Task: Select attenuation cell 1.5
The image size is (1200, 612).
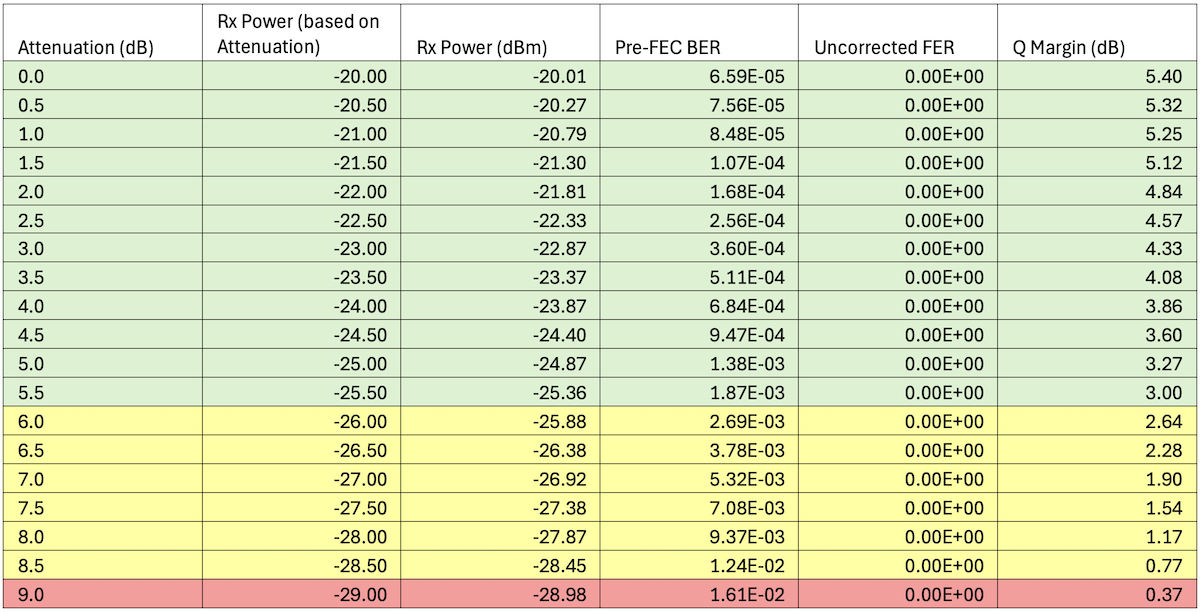Action: click(x=102, y=162)
